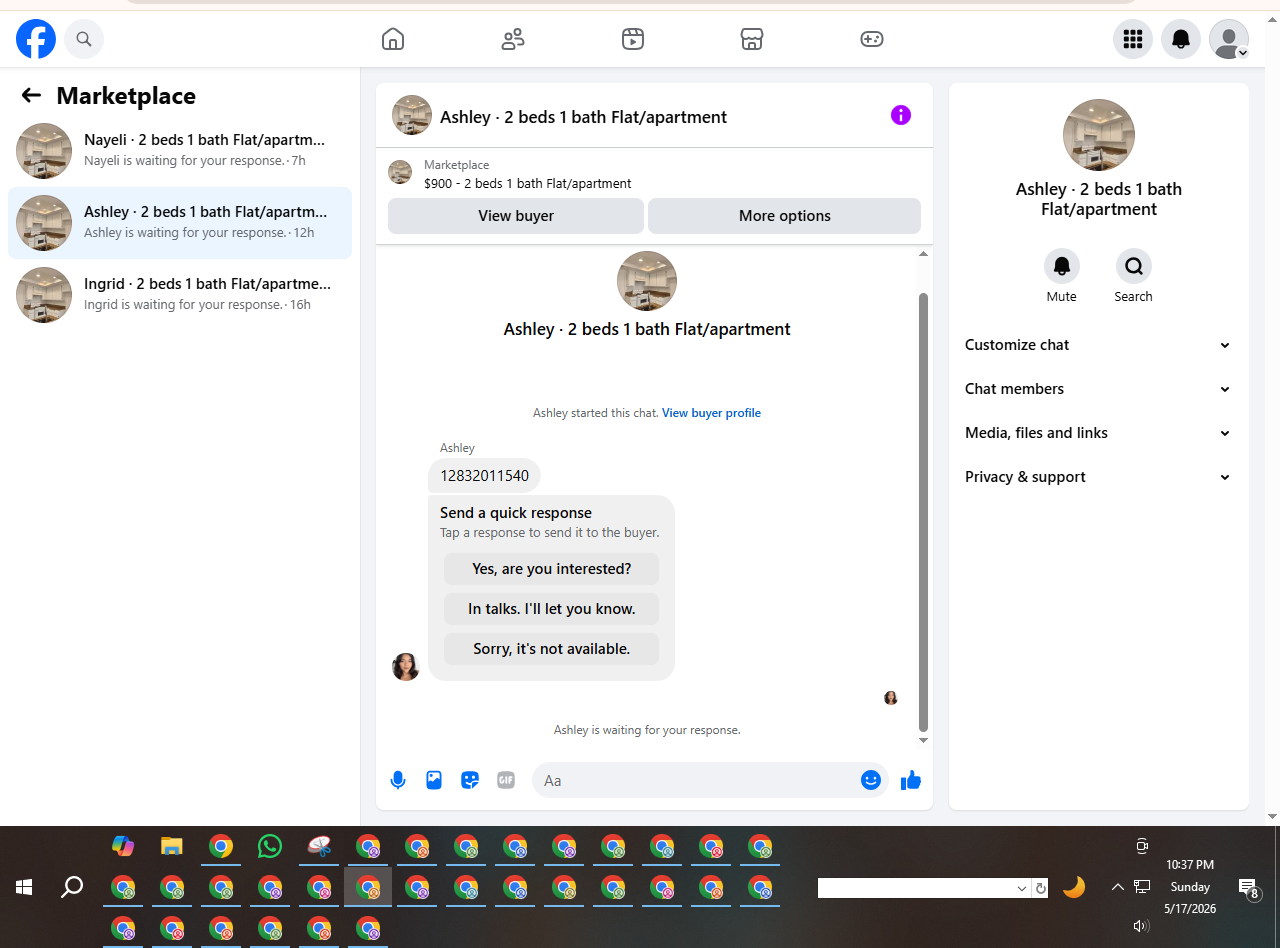The height and width of the screenshot is (948, 1280).
Task: Click the voice clip microphone icon
Action: [x=398, y=780]
